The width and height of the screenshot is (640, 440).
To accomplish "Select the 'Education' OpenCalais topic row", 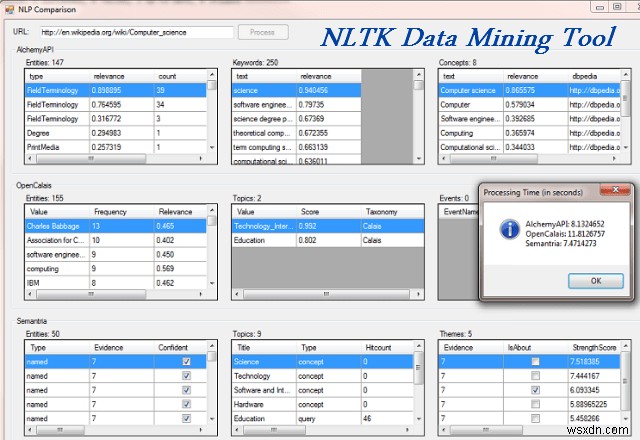I will (328, 240).
